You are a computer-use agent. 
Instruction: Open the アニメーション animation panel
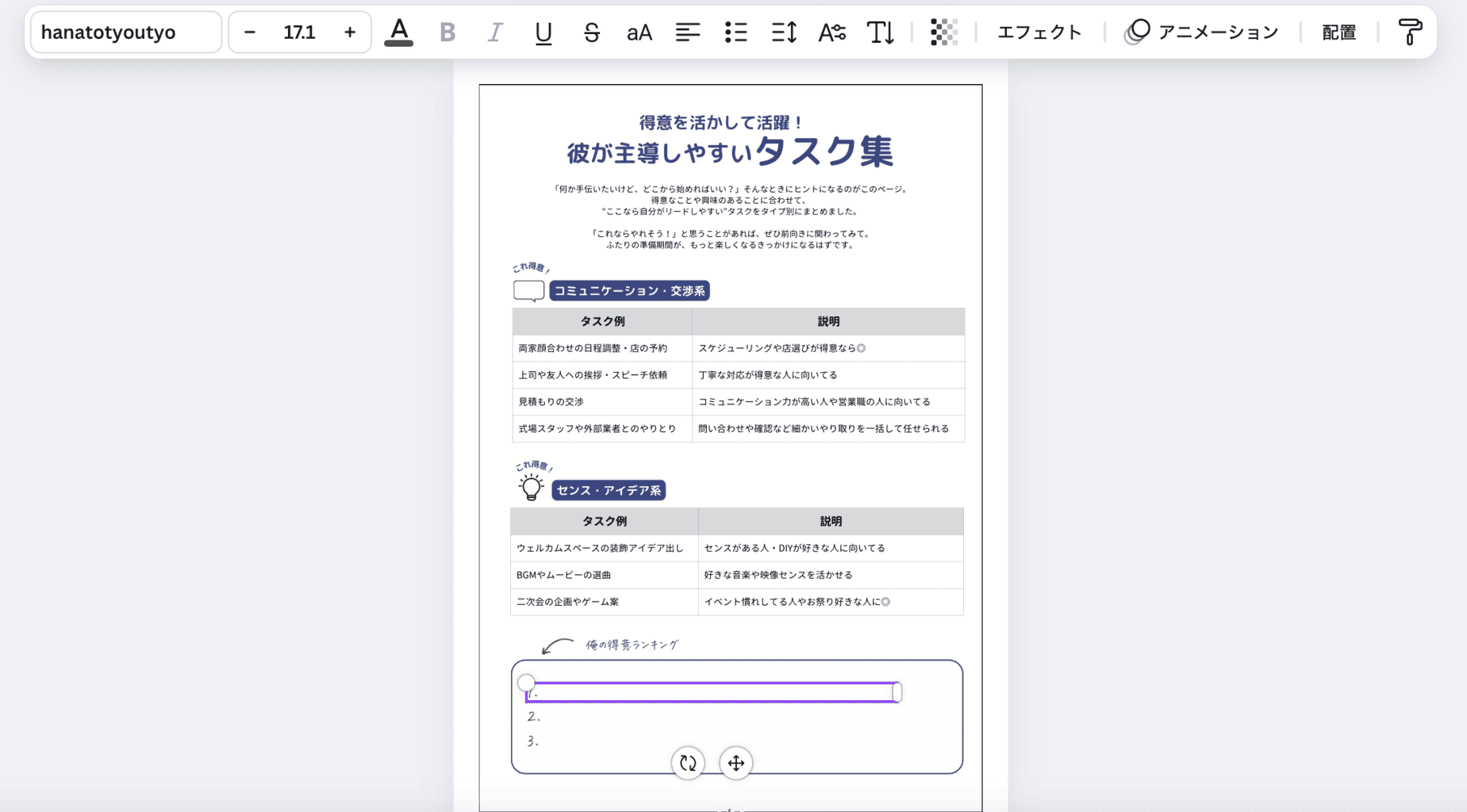click(x=1202, y=33)
